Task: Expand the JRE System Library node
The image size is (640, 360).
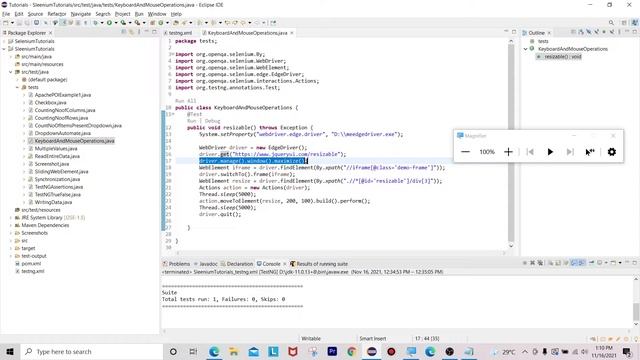Action: pyautogui.click(x=11, y=218)
